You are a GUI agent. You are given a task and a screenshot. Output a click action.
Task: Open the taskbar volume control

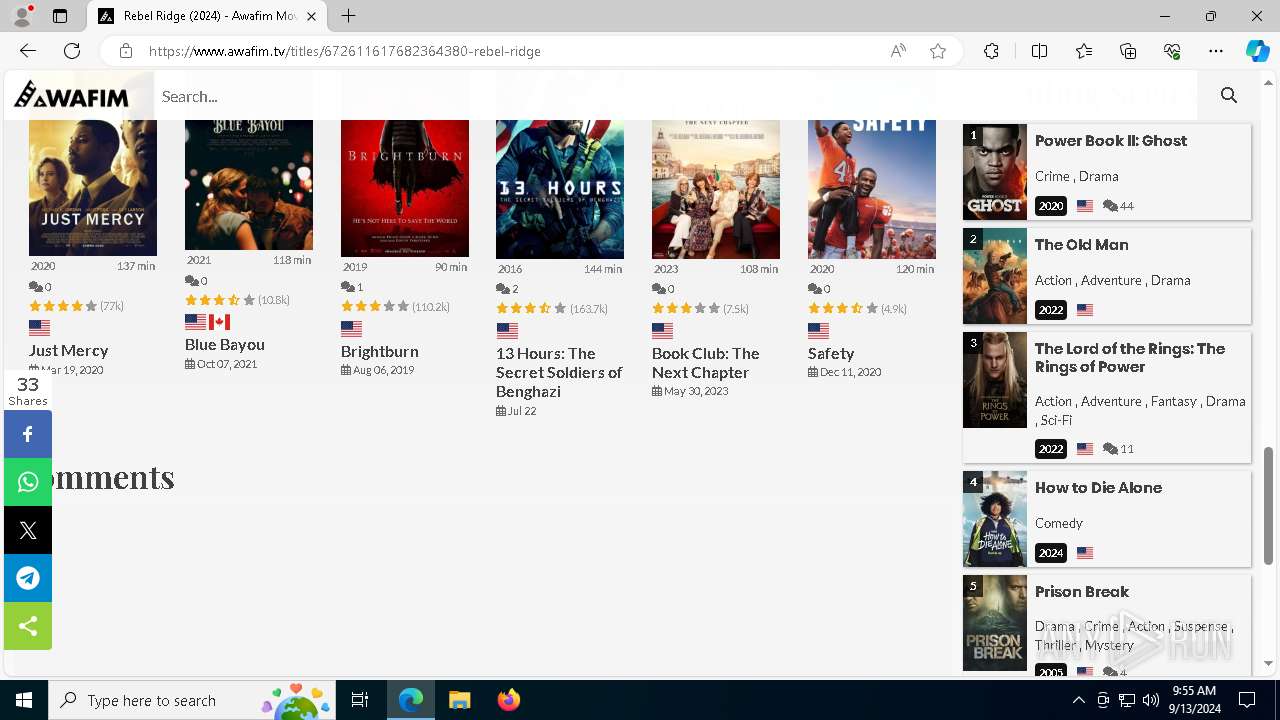[1150, 700]
